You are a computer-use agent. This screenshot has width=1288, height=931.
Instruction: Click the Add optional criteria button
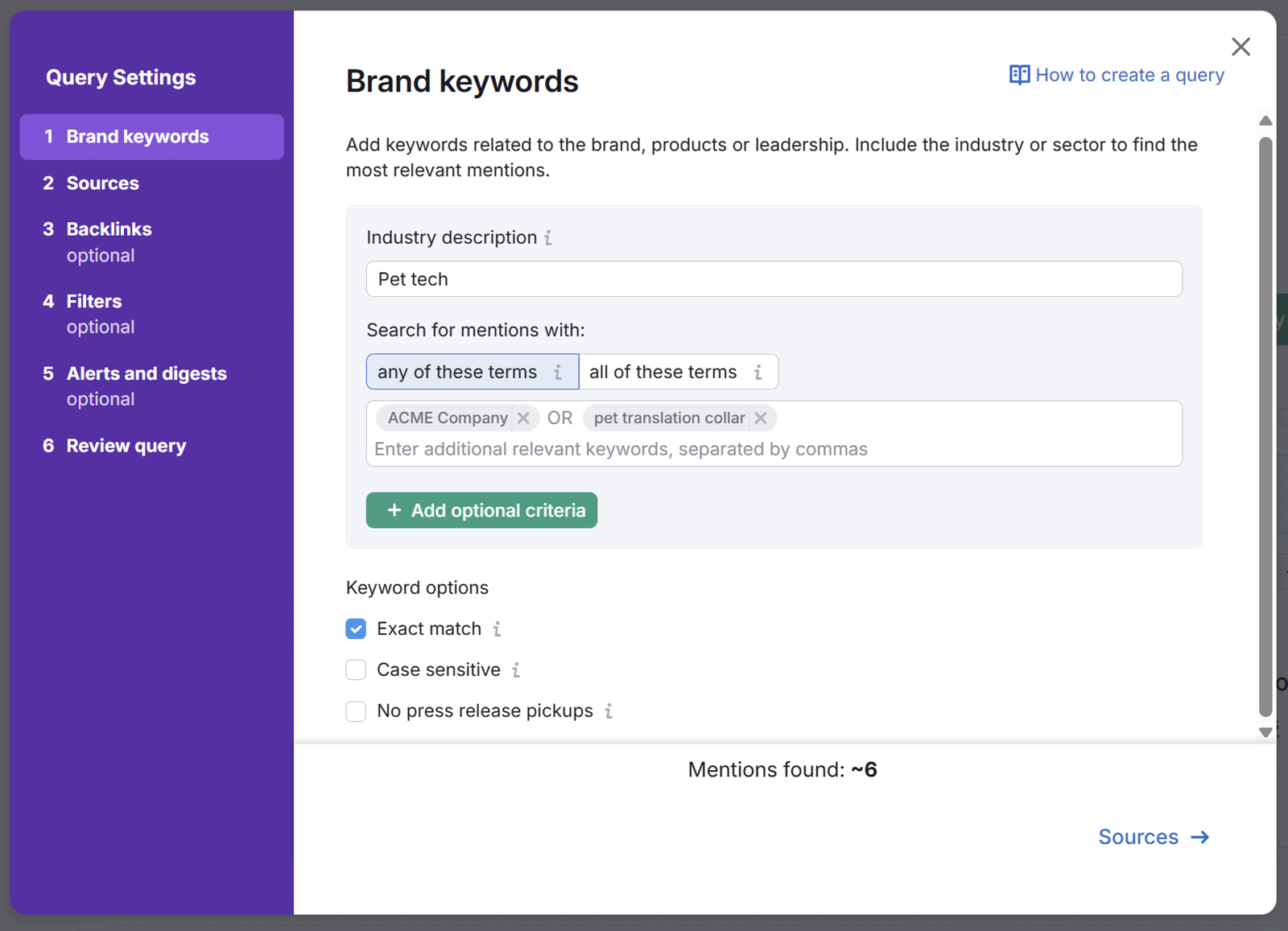point(481,510)
